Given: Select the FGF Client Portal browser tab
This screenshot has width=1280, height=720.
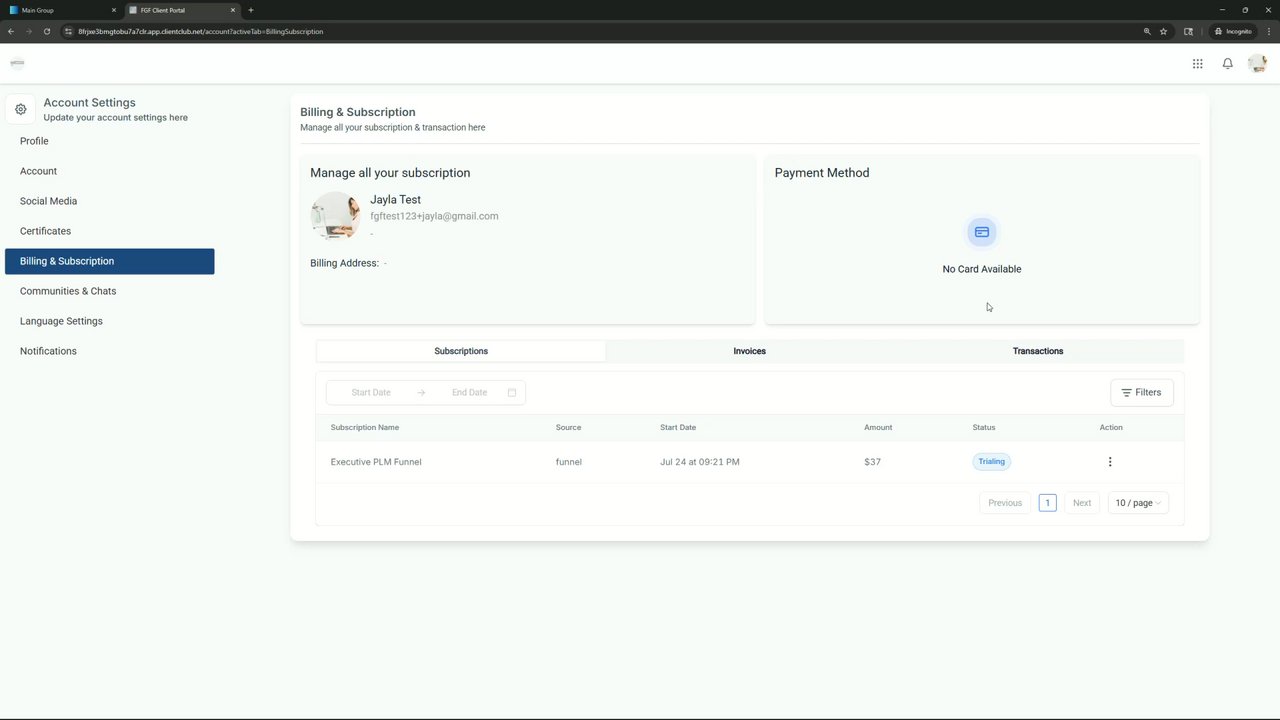Looking at the screenshot, I should coord(182,10).
